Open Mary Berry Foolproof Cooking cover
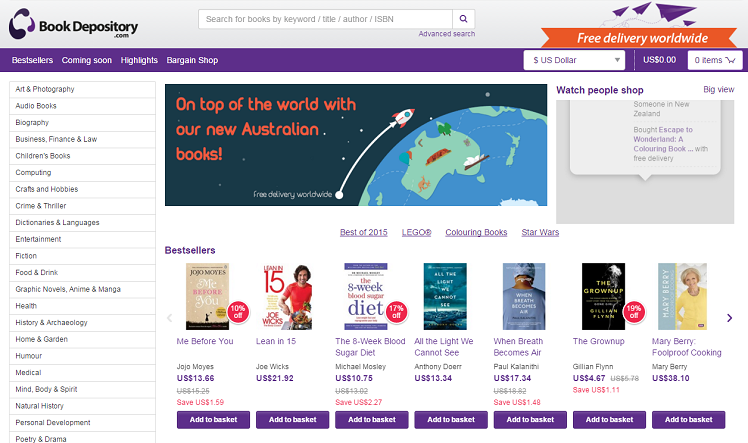Image resolution: width=748 pixels, height=443 pixels. click(x=683, y=296)
